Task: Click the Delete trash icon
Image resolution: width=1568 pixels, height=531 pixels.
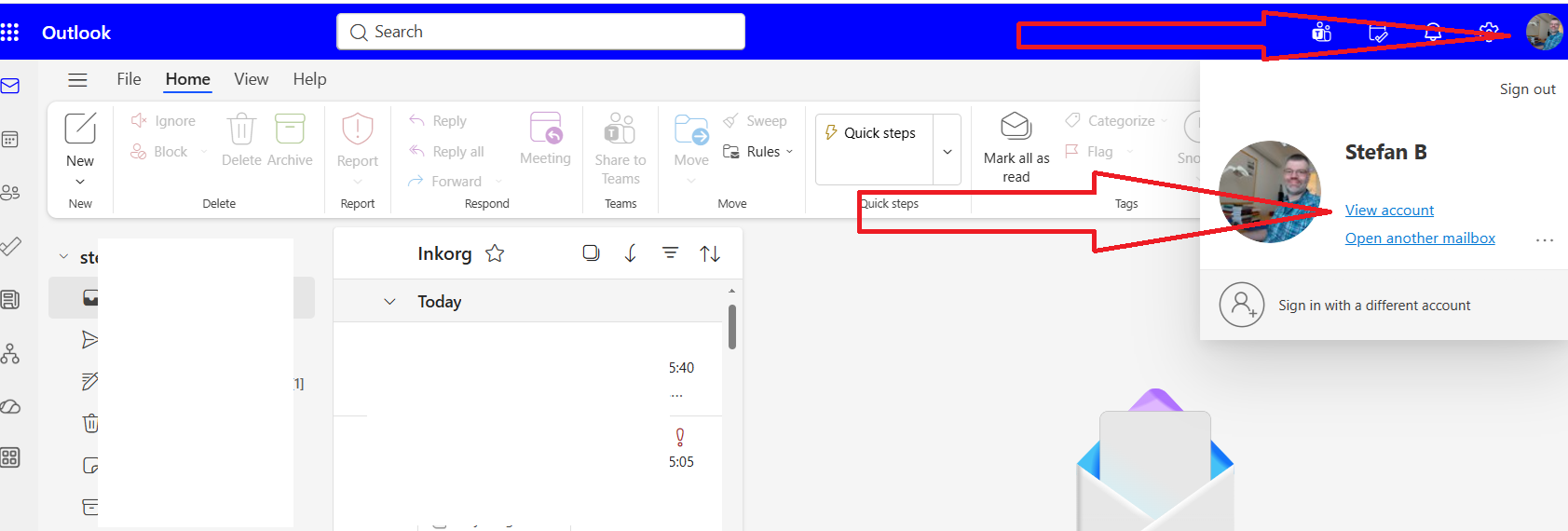Action: 241,129
